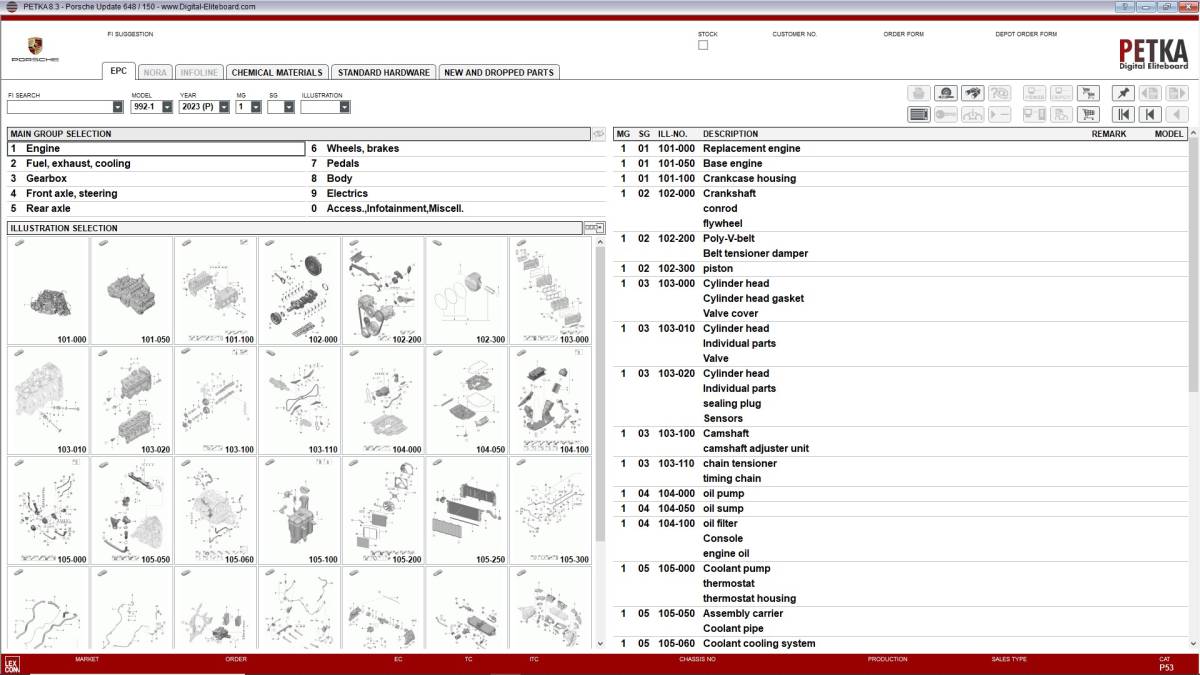
Task: Click the pushpin icon in the toolbar
Action: (x=1123, y=93)
